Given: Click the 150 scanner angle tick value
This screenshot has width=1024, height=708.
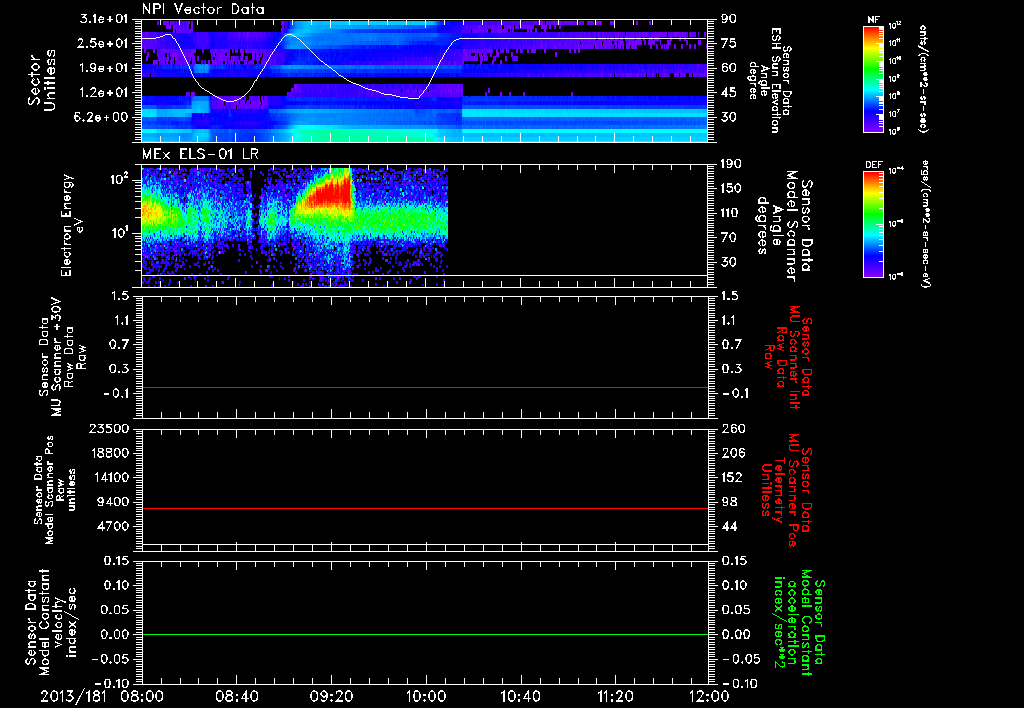Looking at the screenshot, I should point(732,188).
